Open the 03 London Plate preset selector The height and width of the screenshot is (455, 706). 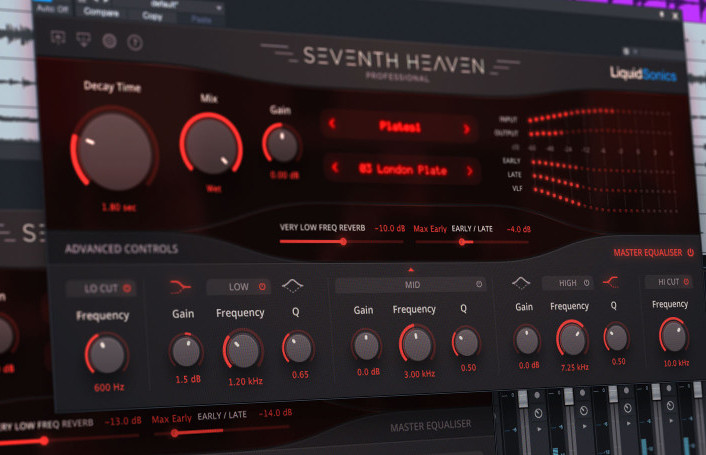click(403, 169)
